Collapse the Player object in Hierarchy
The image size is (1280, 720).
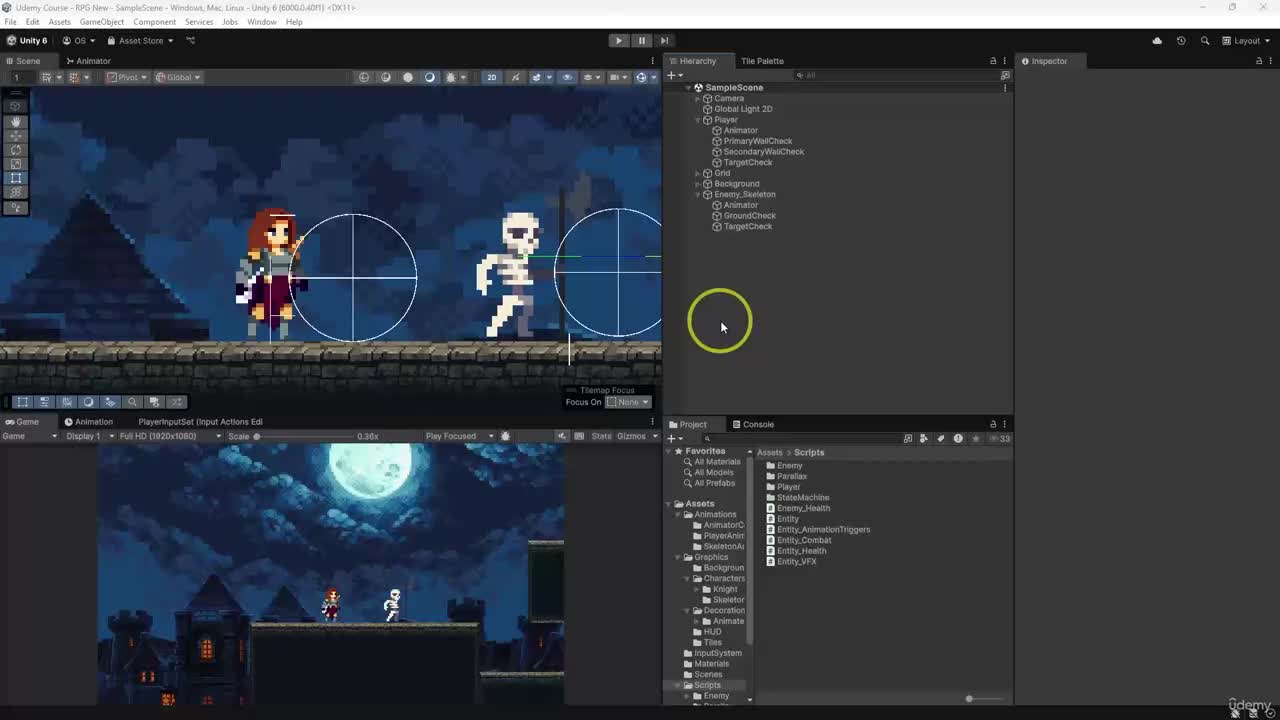tap(698, 120)
